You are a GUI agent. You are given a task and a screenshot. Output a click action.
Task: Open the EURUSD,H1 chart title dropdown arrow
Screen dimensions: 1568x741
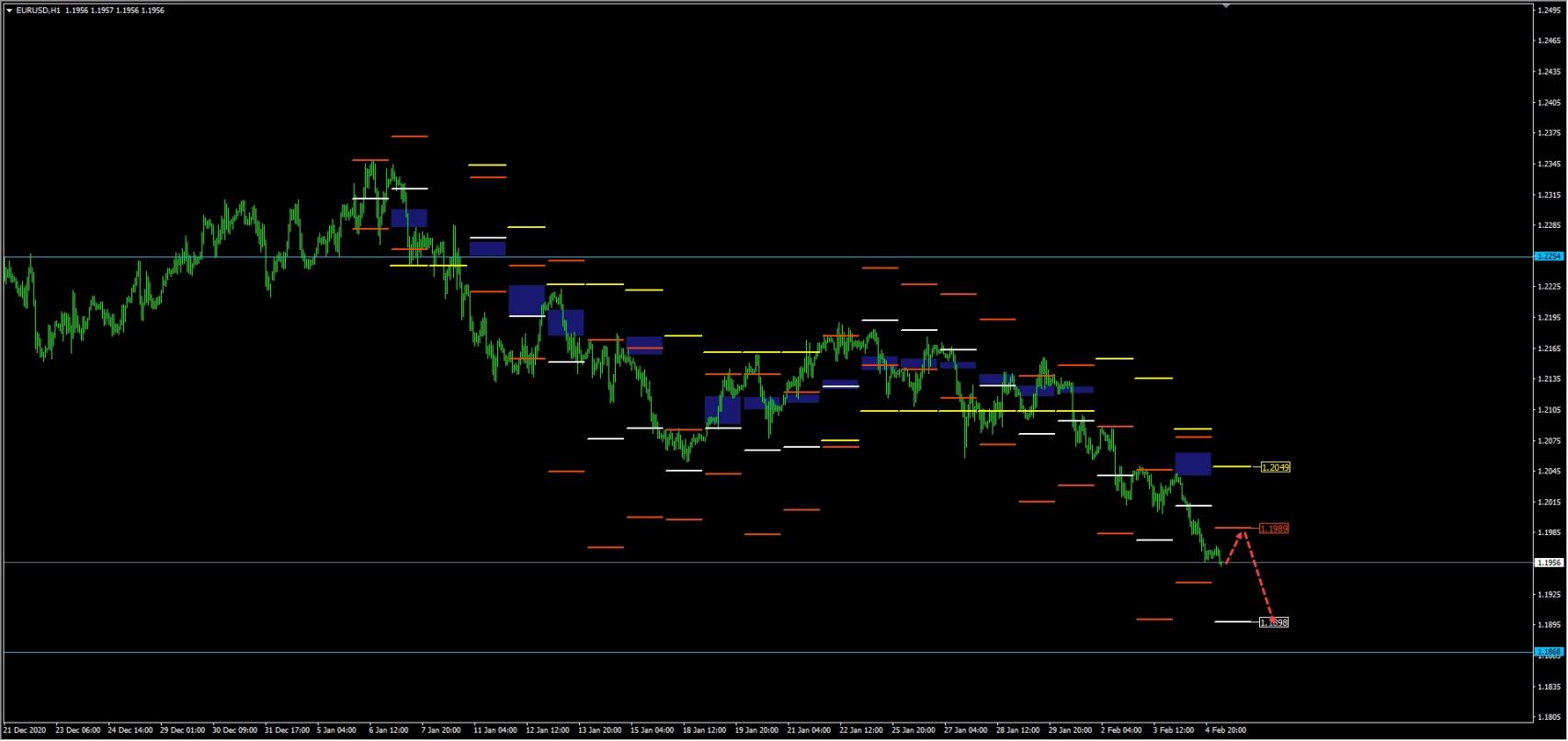9,10
